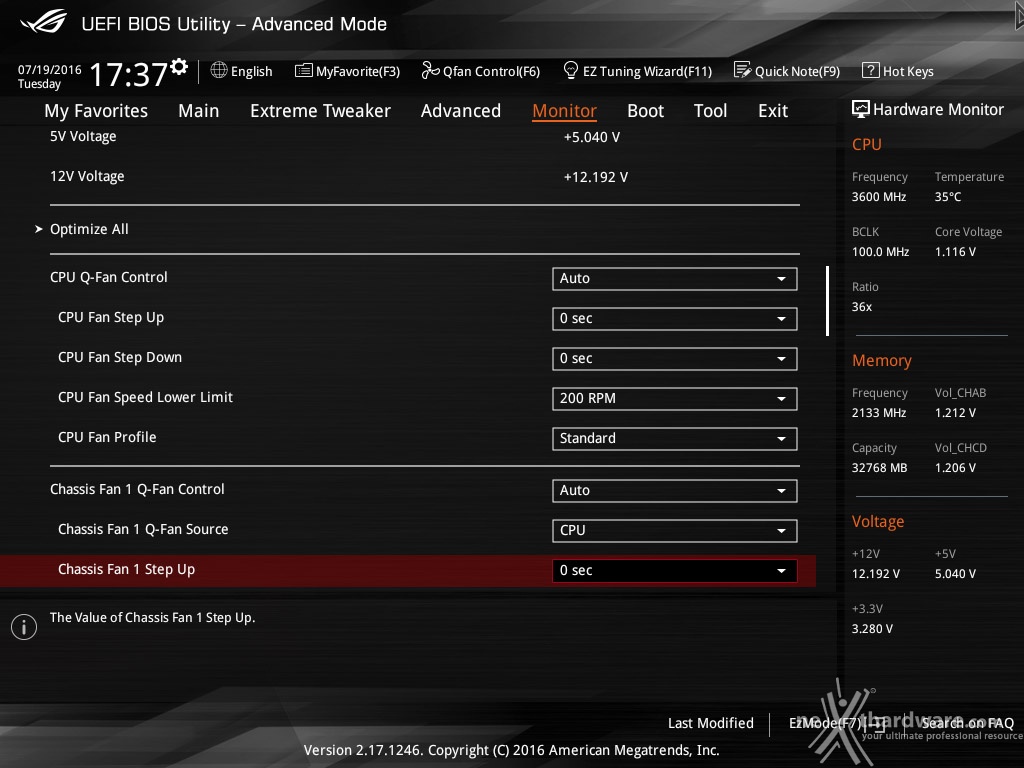
Task: Click the +5.040 V value
Action: point(592,137)
